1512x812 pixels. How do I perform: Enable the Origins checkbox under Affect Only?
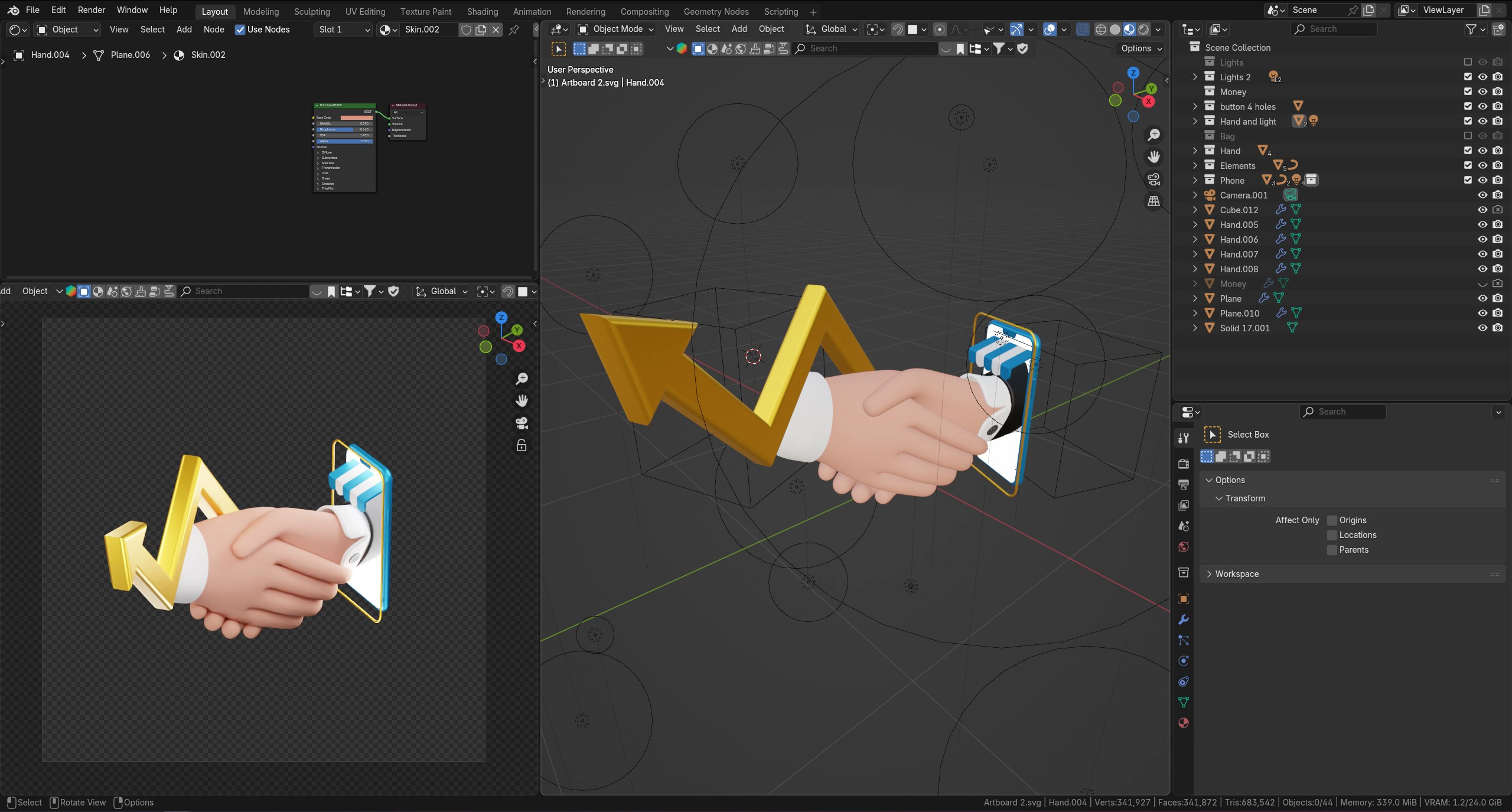(1332, 520)
